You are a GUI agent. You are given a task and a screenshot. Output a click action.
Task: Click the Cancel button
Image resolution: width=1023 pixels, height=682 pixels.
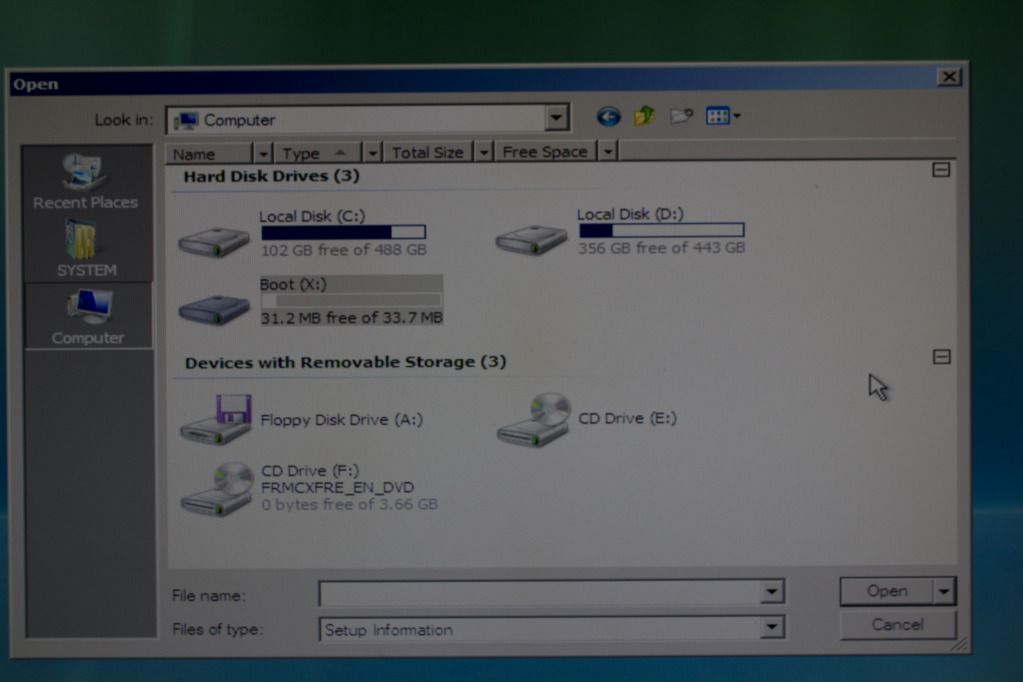[x=897, y=625]
